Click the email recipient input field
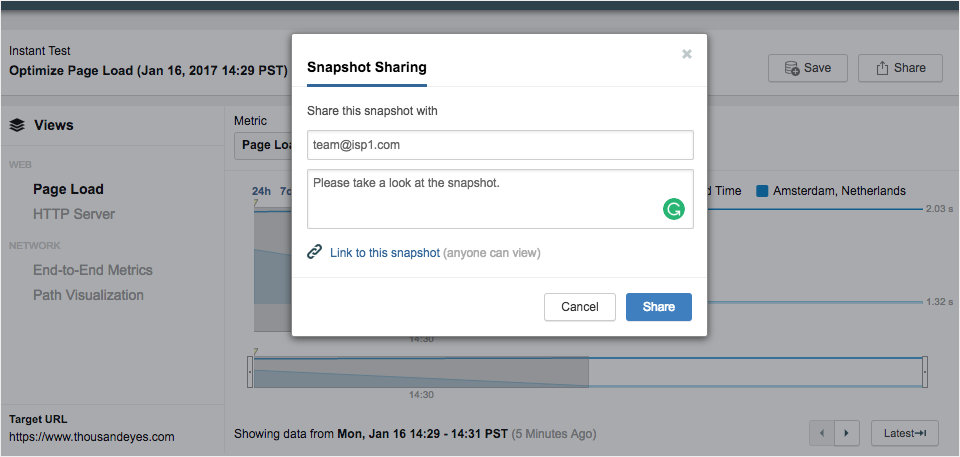Viewport: 960px width, 457px height. click(500, 145)
